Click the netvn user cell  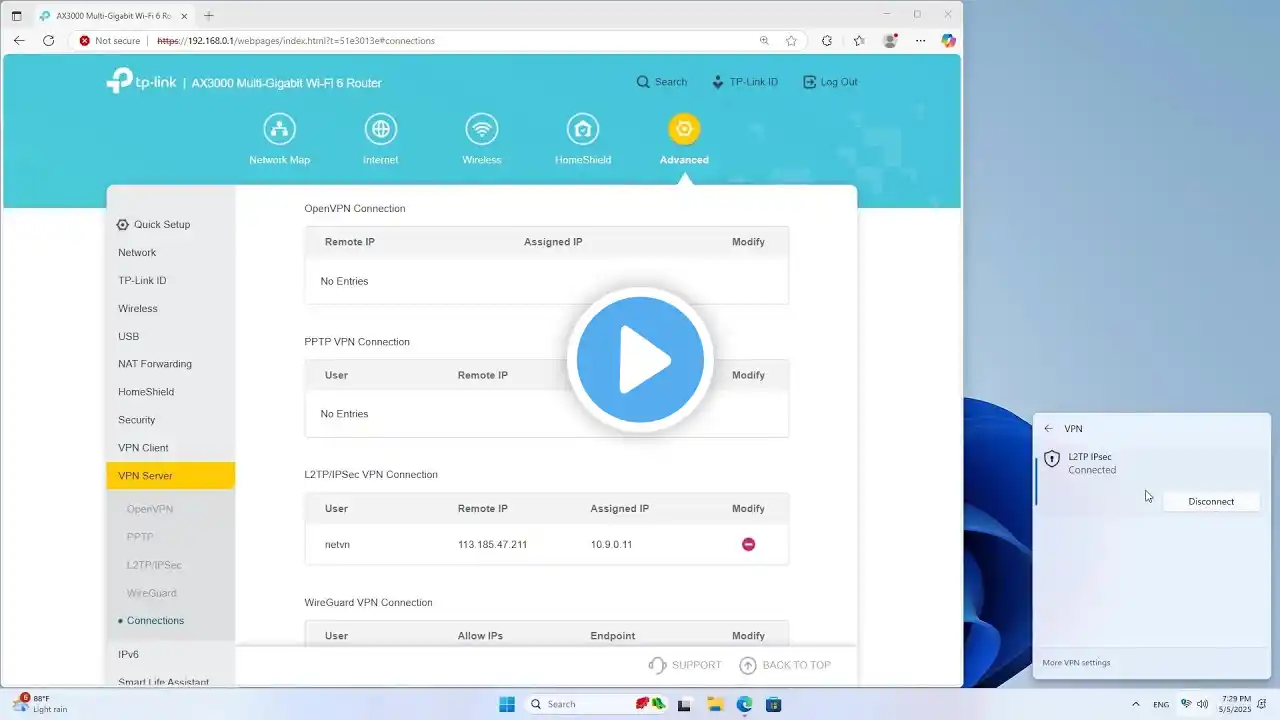tap(337, 545)
